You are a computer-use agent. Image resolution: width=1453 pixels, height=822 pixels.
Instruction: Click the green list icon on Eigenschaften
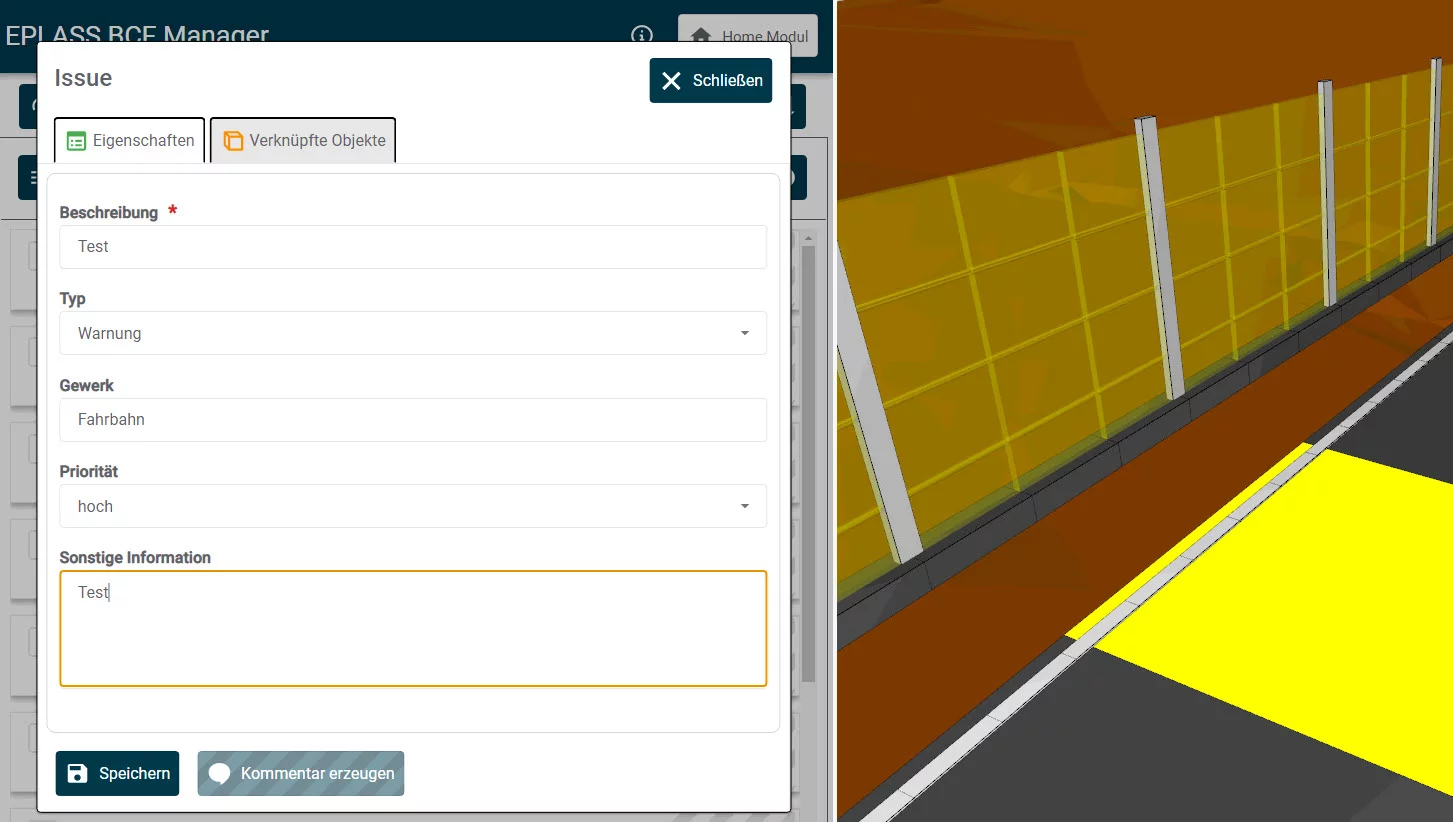(76, 141)
